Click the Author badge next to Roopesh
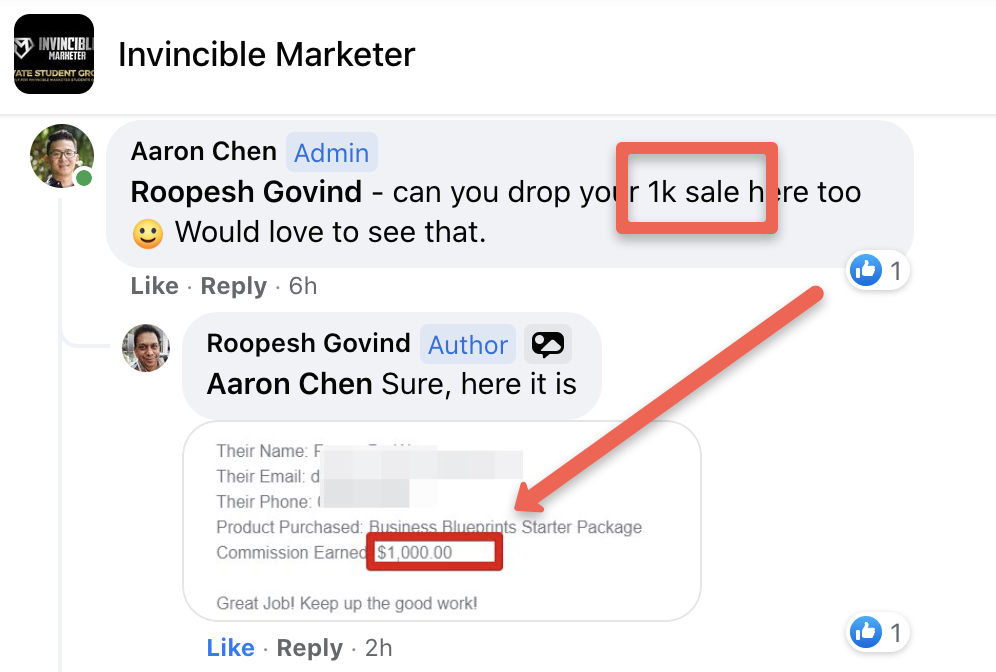Screen dimensions: 996x672 pyautogui.click(x=468, y=344)
